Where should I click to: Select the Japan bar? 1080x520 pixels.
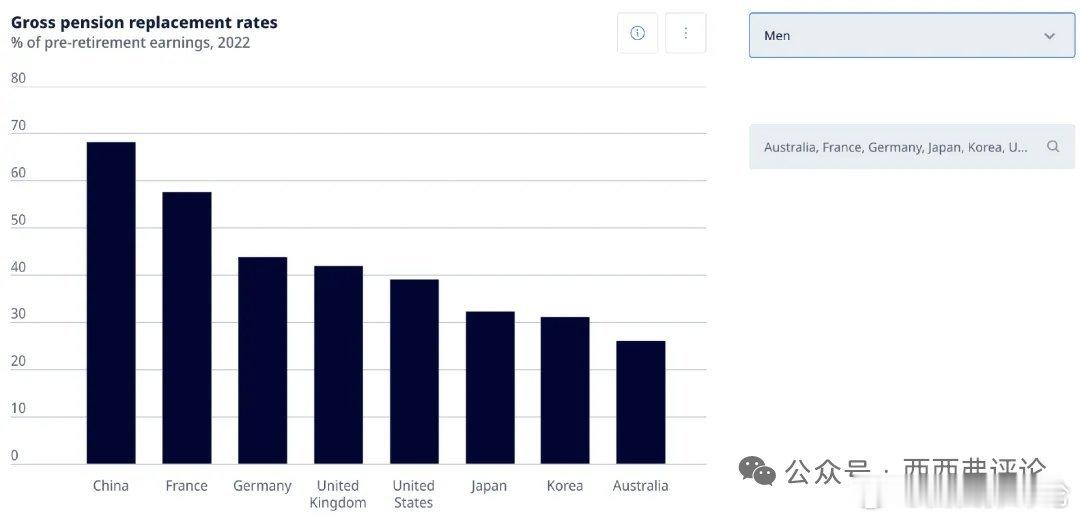490,387
